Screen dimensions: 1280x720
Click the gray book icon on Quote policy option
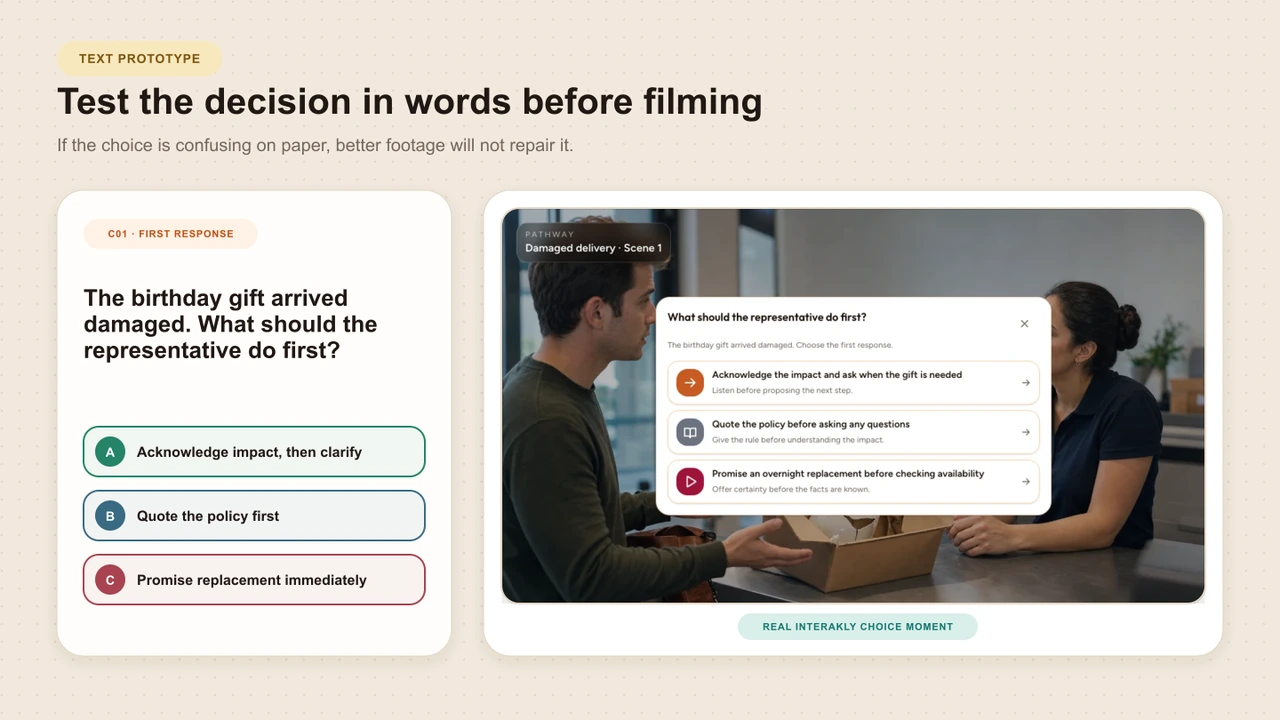[x=690, y=432]
